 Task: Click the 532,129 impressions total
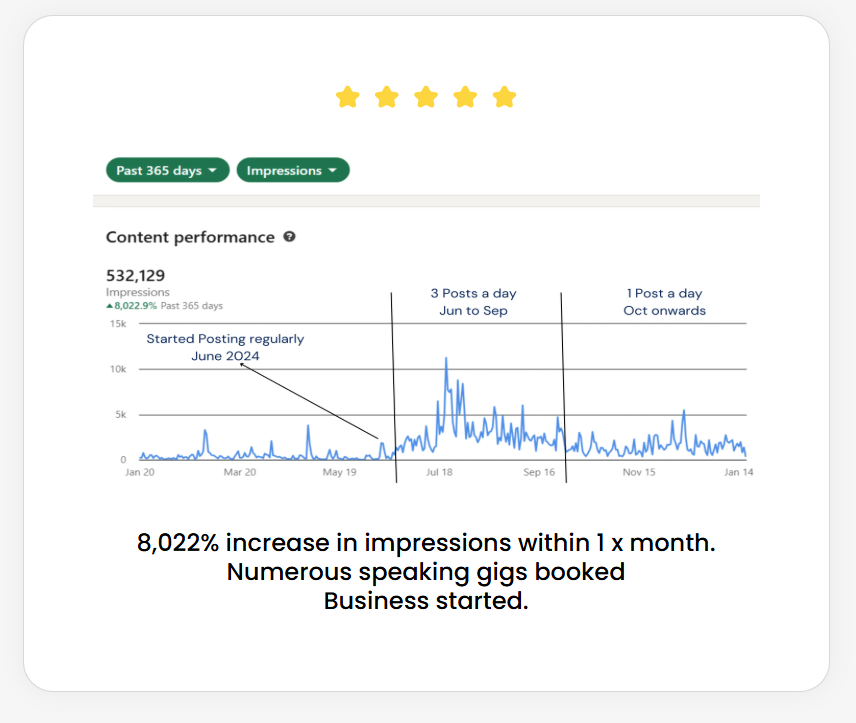coord(137,275)
